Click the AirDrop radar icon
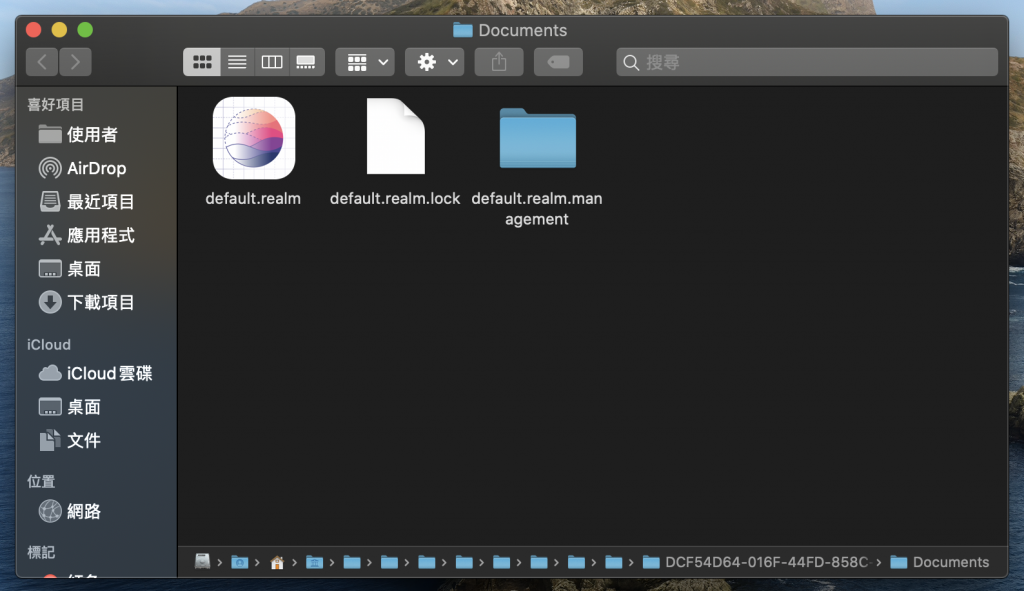Screen dimensions: 1024x591 pos(50,168)
